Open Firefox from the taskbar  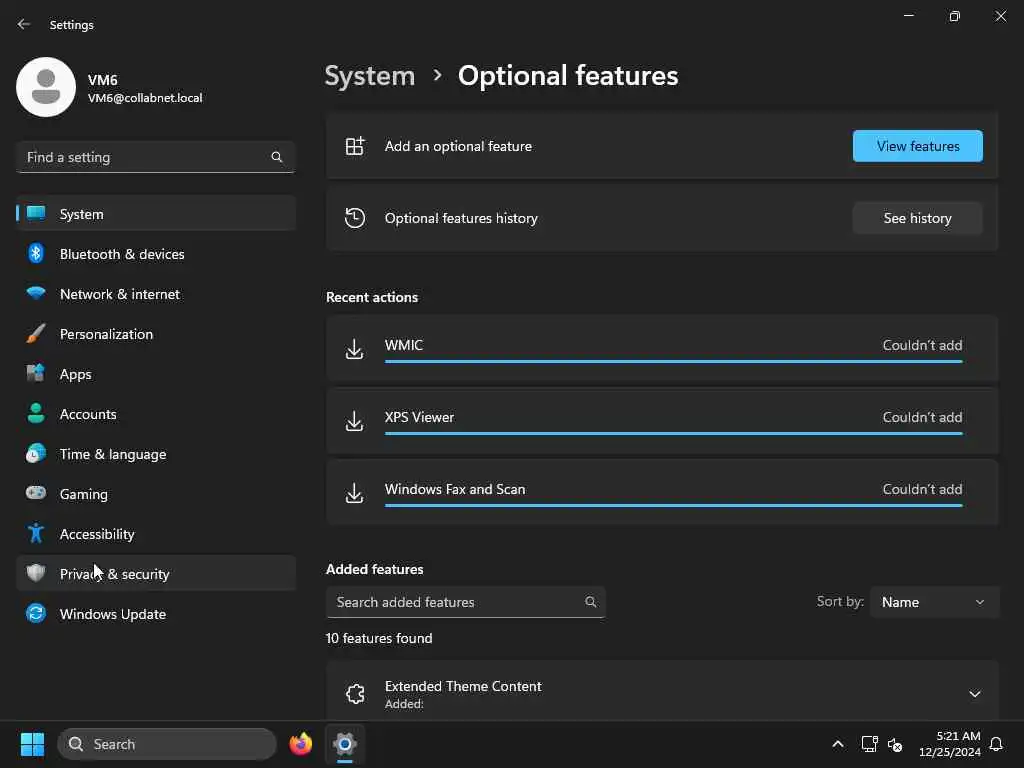300,744
